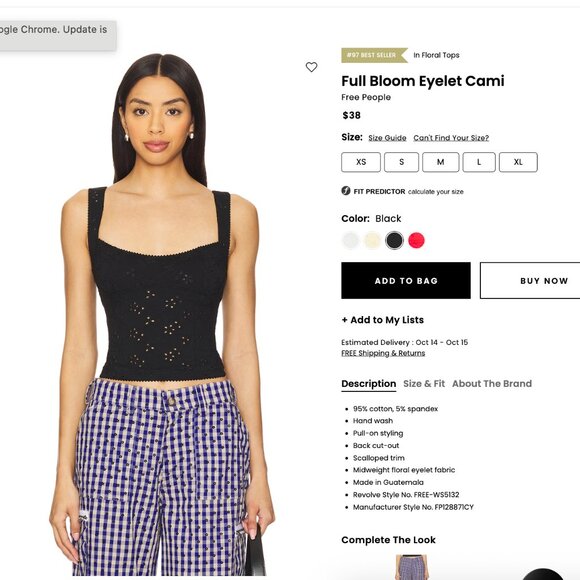Viewport: 580px width, 580px height.
Task: Click the Fit Predictor icon
Action: pyautogui.click(x=345, y=191)
